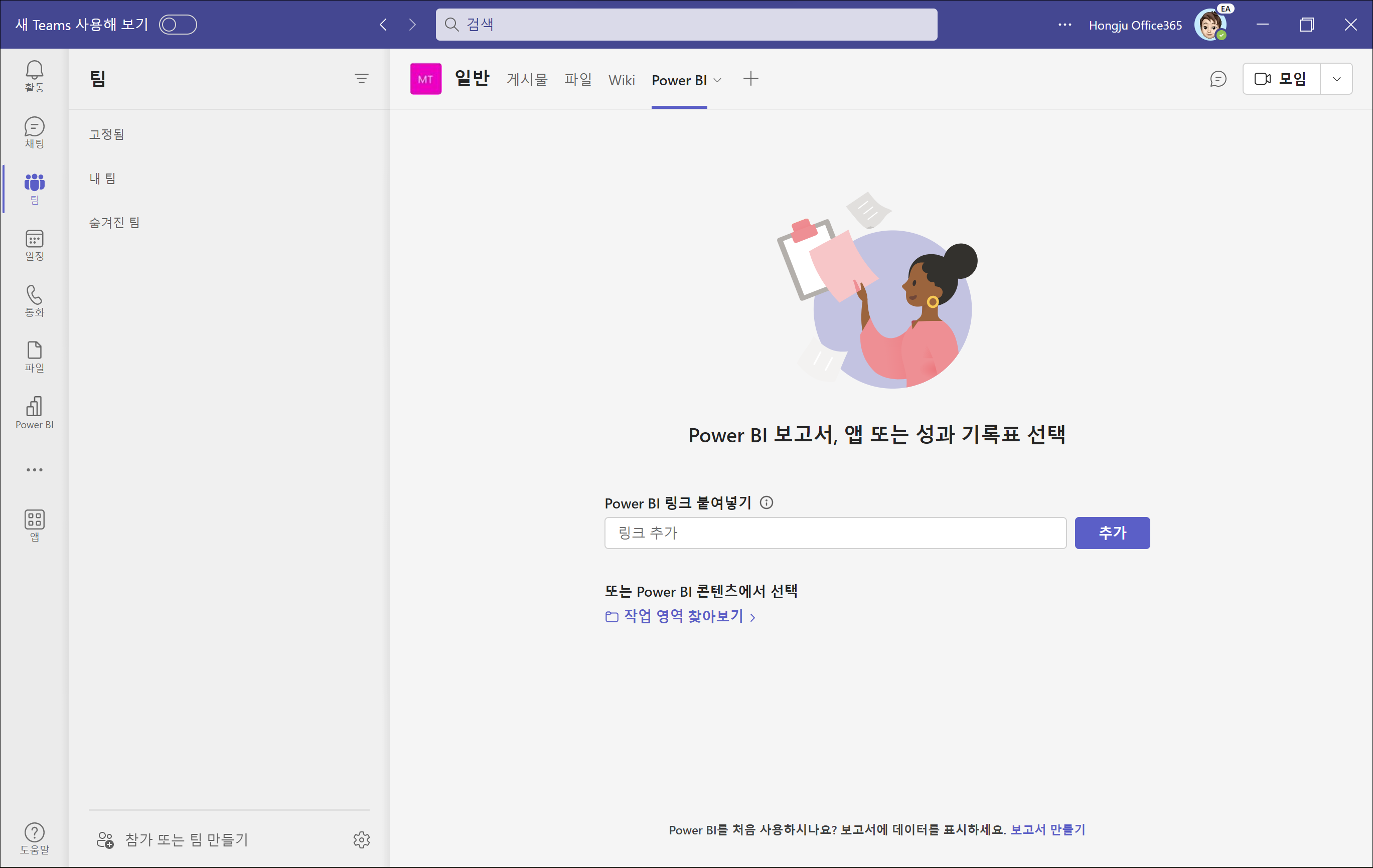The image size is (1373, 868).
Task: Toggle the new Teams (새 Teams) switch
Action: tap(178, 25)
